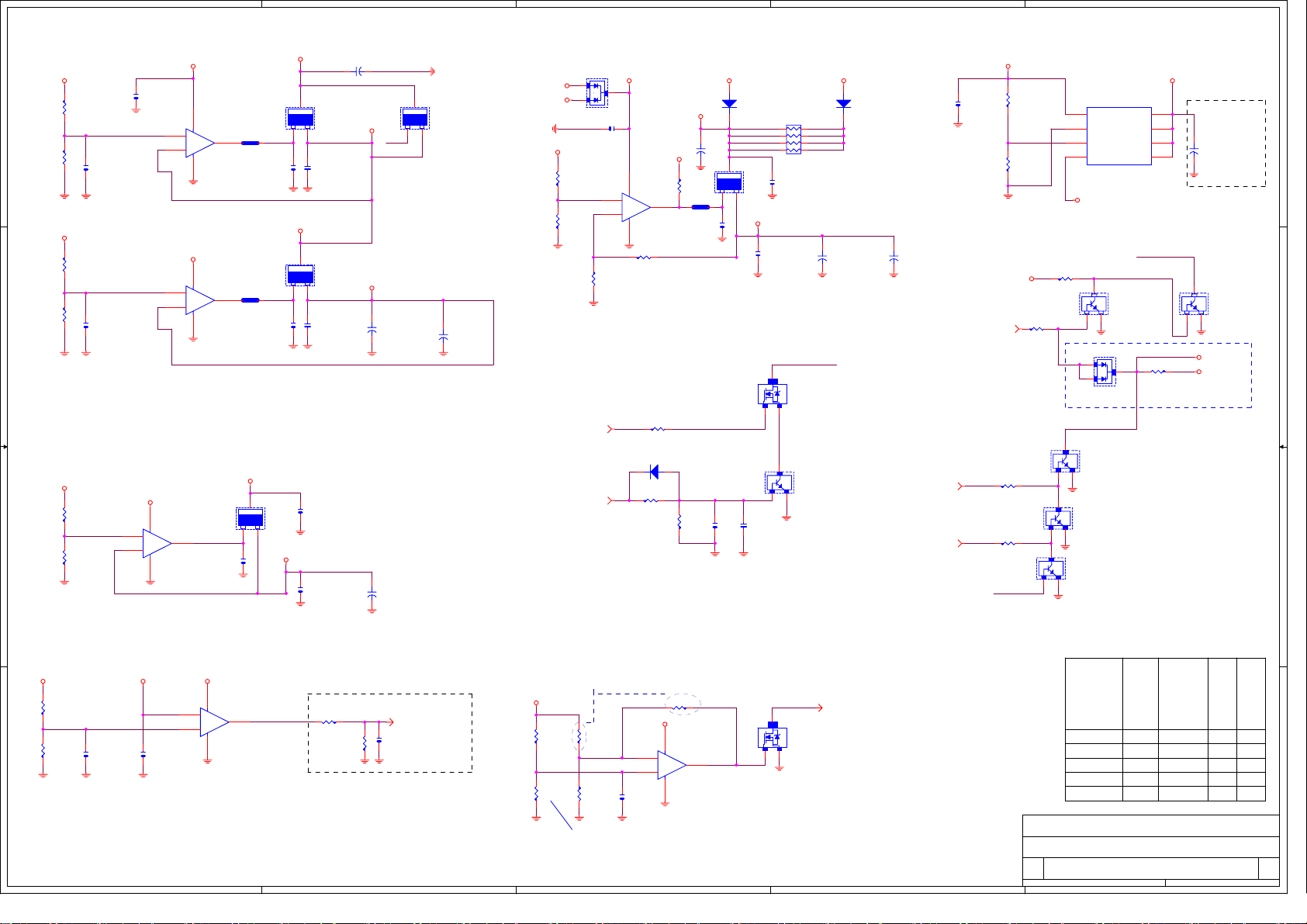The height and width of the screenshot is (924, 1307).
Task: Select the op-amp in the top-center circuit
Action: click(x=636, y=207)
